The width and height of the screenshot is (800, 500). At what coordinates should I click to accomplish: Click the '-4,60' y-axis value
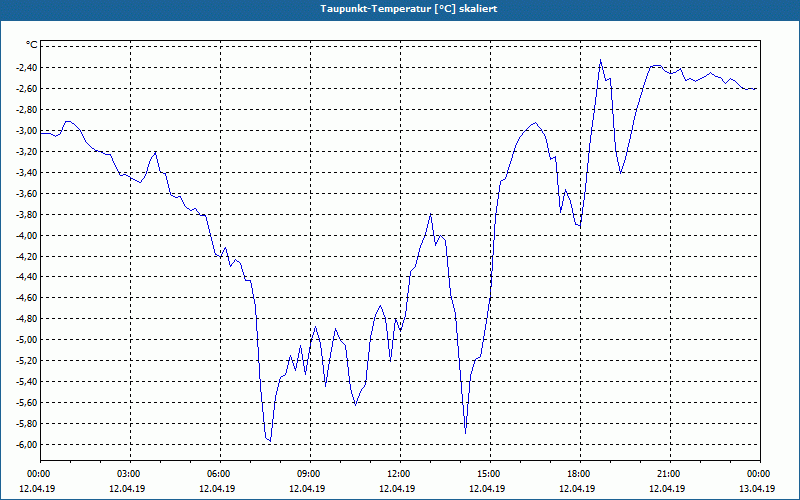(26, 297)
